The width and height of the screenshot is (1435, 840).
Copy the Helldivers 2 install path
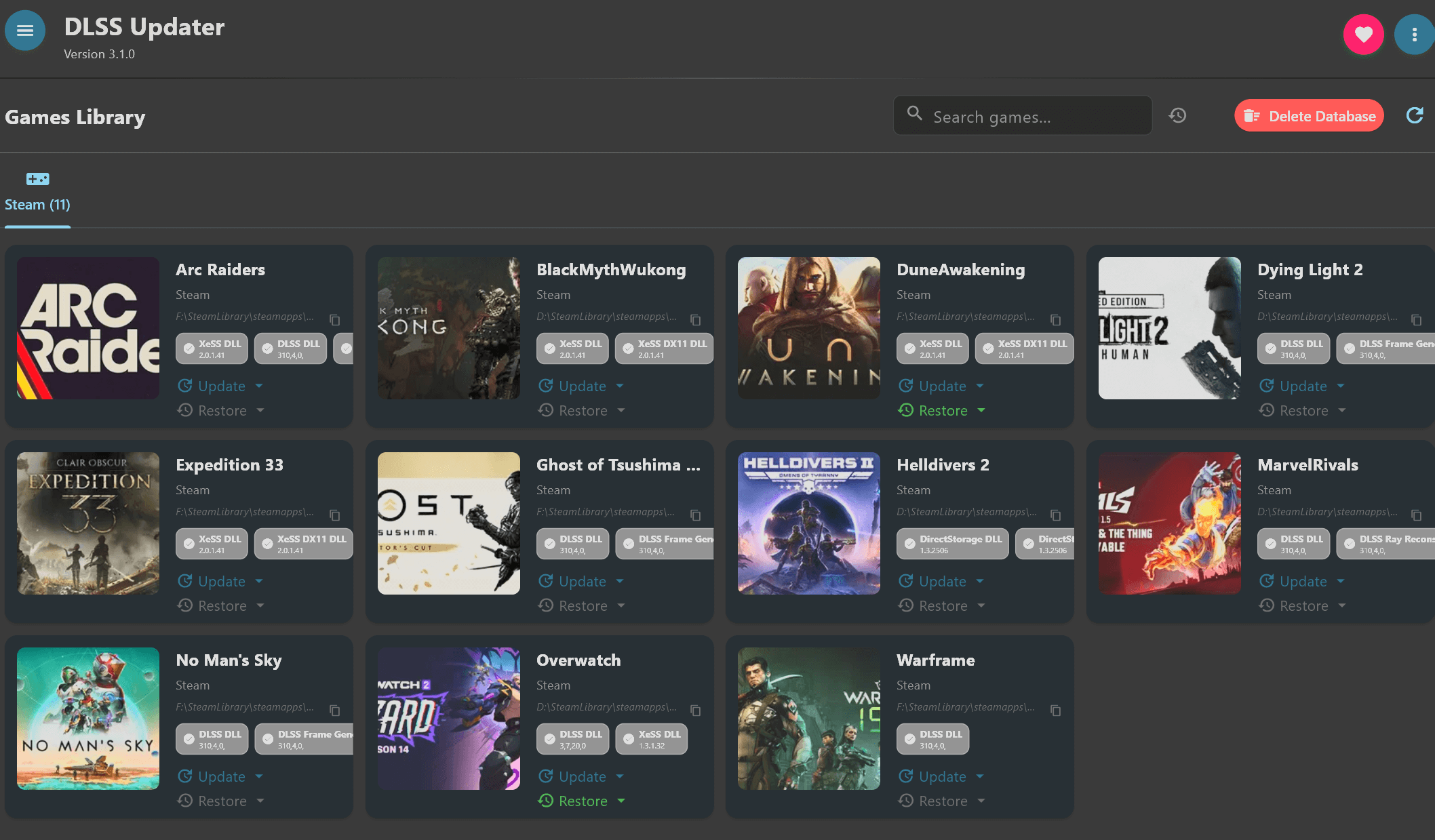pyautogui.click(x=1055, y=515)
